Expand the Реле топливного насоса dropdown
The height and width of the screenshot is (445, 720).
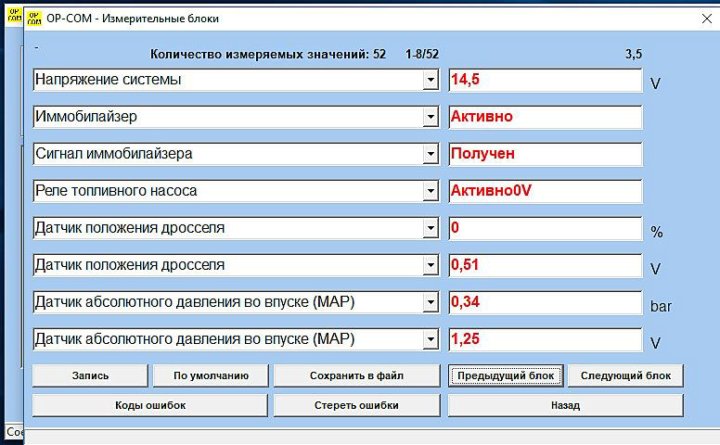click(430, 191)
